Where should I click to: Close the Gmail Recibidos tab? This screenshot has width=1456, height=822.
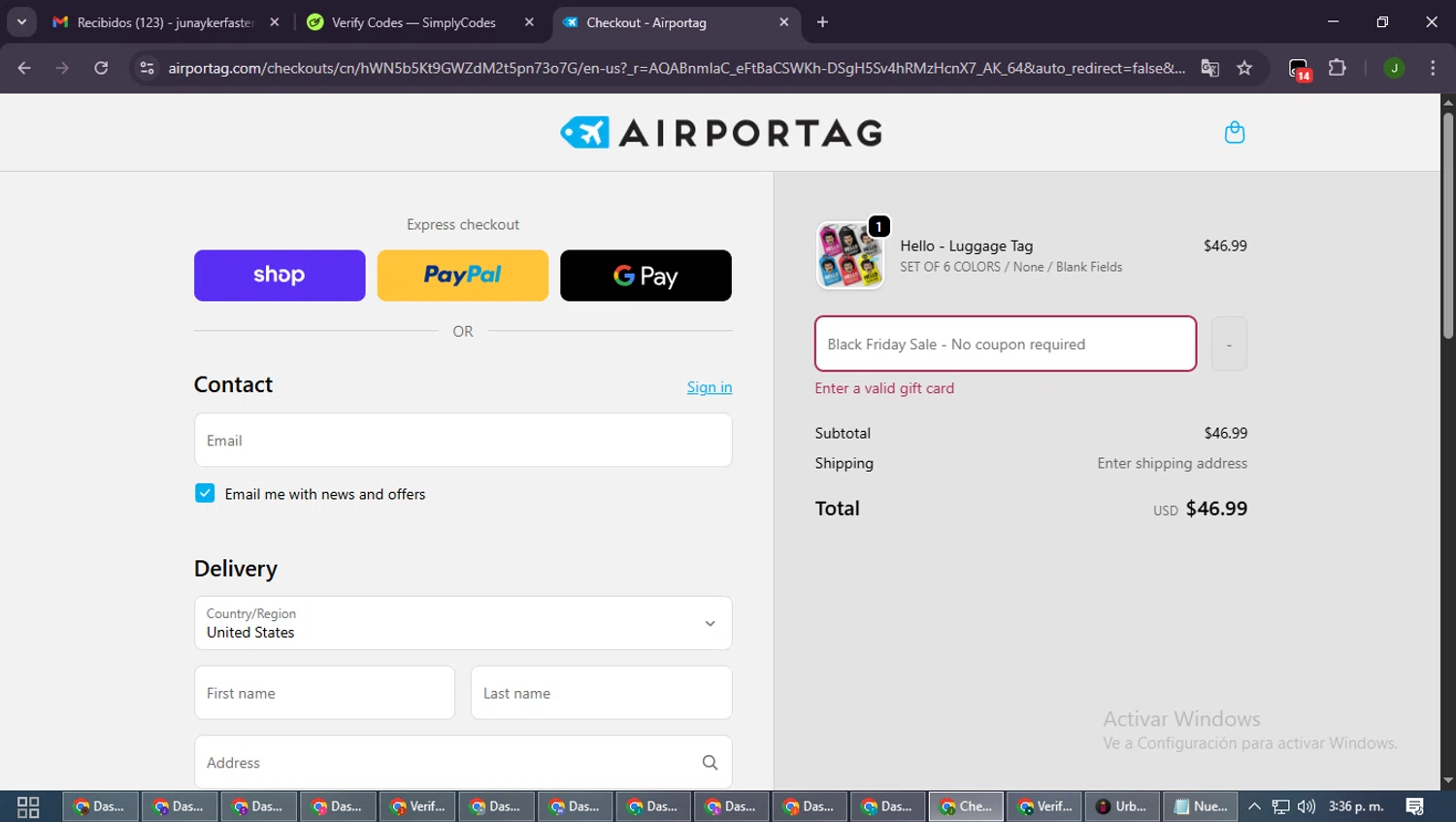[275, 22]
